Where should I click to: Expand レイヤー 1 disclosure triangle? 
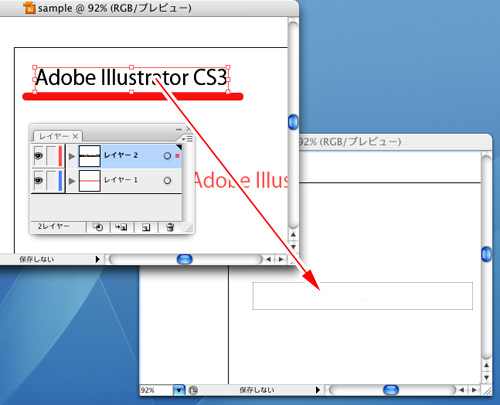tap(72, 181)
